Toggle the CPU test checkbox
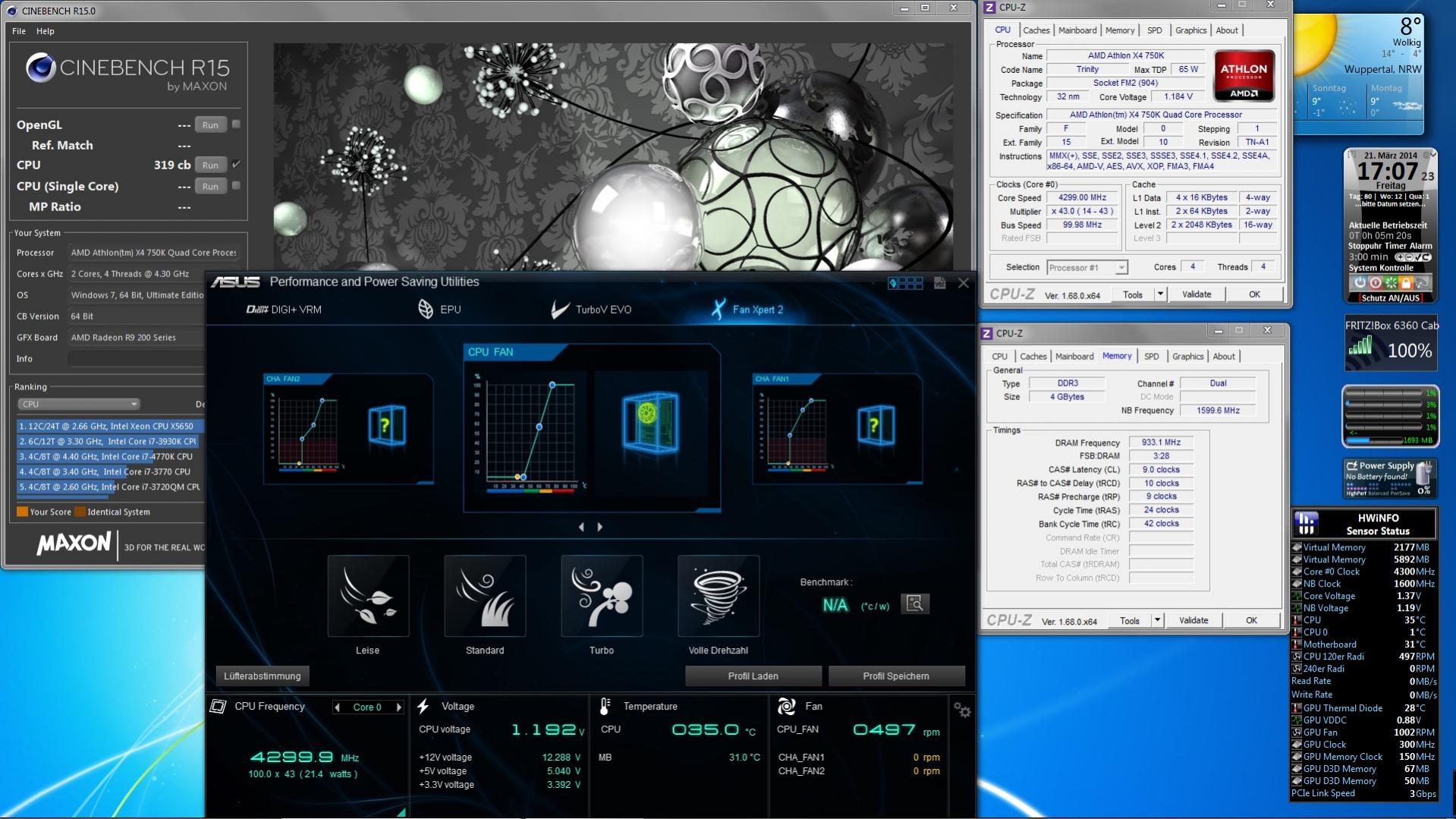Image resolution: width=1456 pixels, height=819 pixels. [236, 164]
